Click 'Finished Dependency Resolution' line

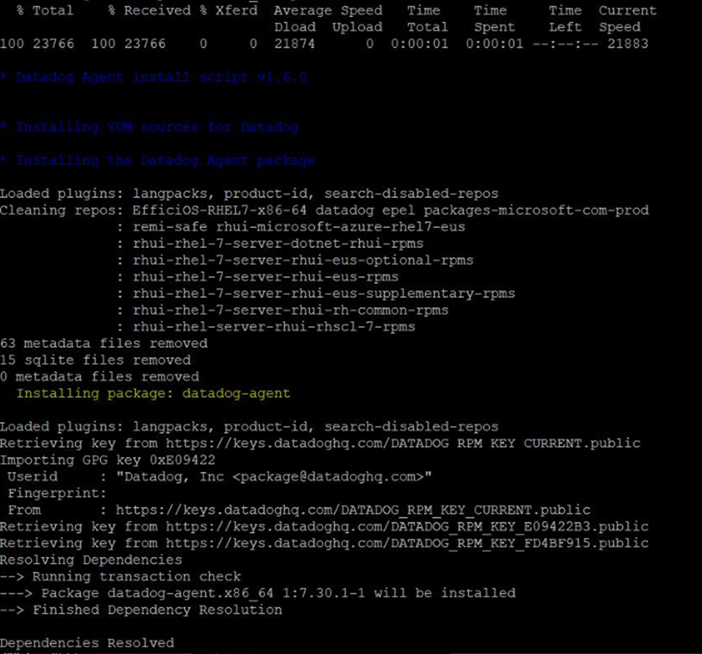pos(141,610)
